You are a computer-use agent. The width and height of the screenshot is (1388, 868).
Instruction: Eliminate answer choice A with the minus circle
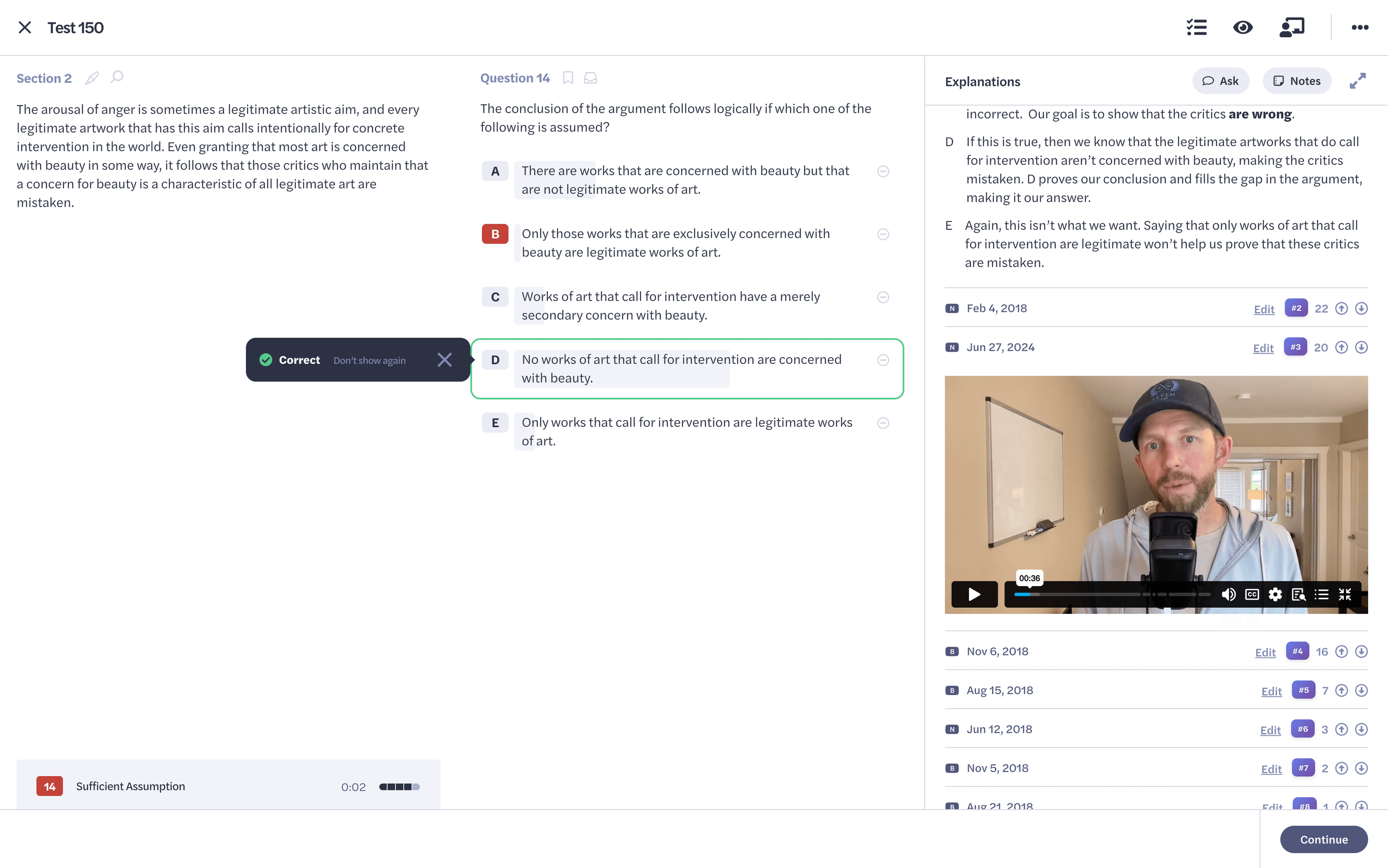coord(883,171)
